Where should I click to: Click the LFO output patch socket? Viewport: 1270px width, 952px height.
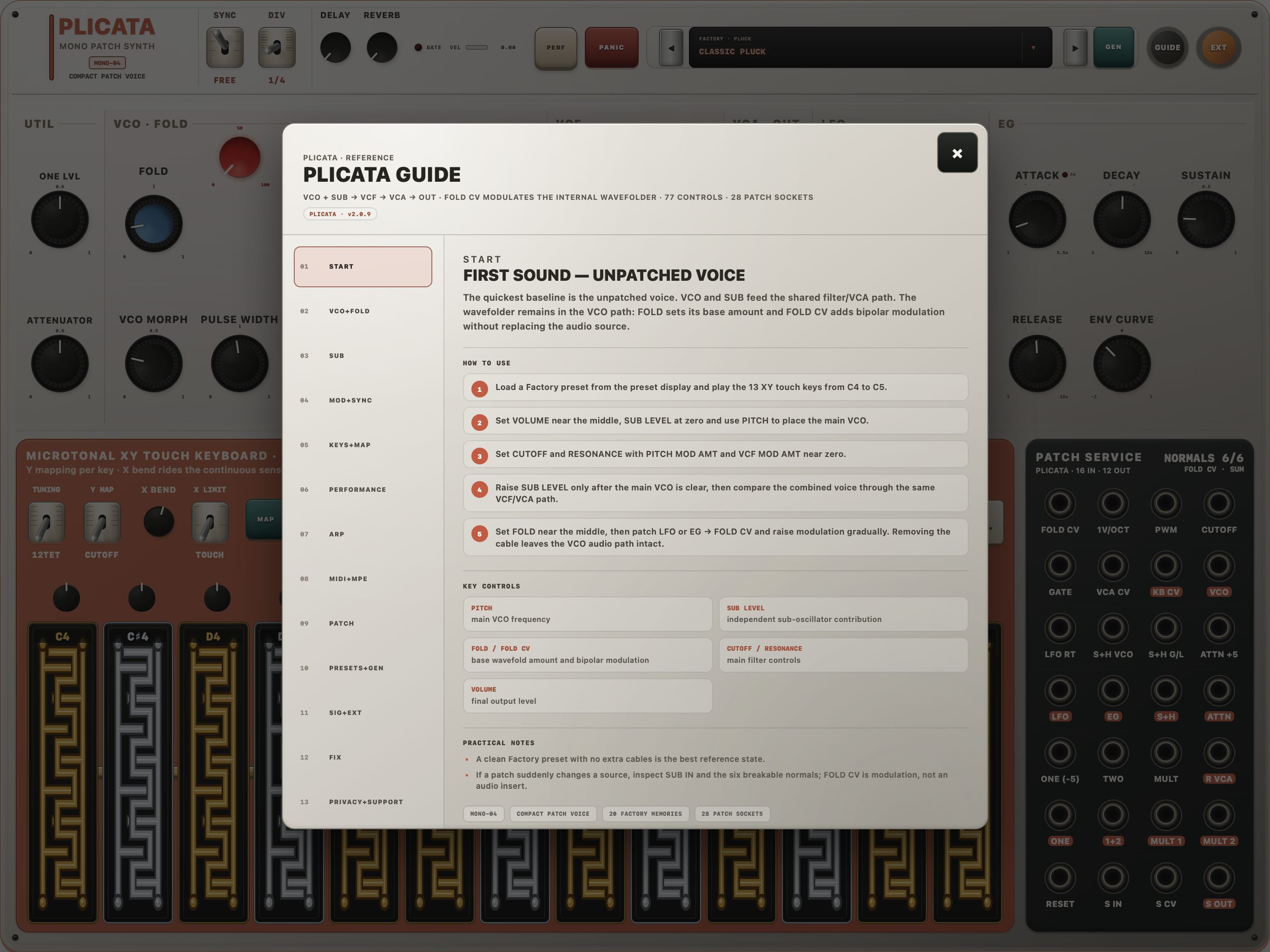click(x=1060, y=691)
